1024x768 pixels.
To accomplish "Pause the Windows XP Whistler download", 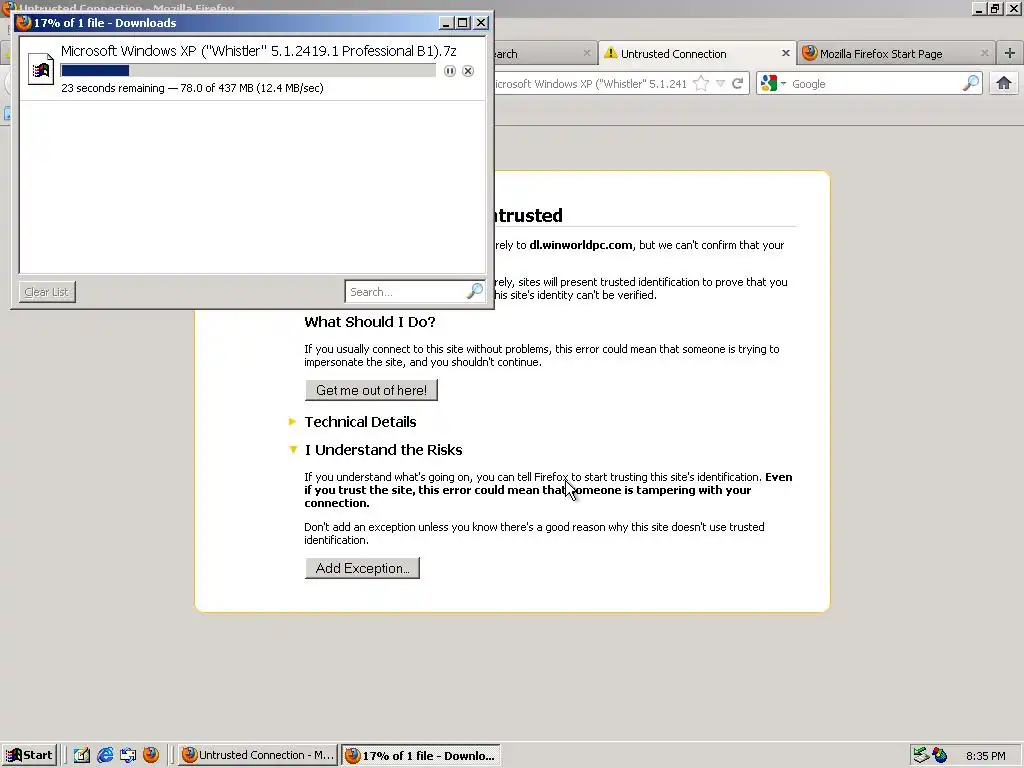I will click(450, 71).
